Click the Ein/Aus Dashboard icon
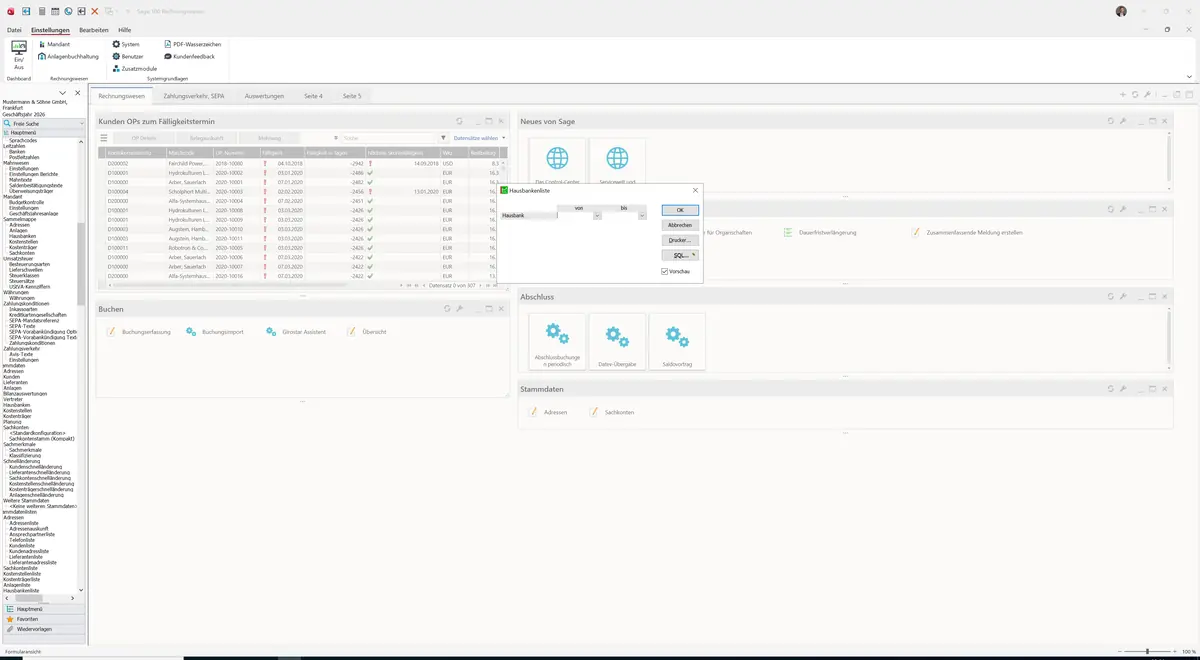The image size is (1200, 660). click(19, 55)
